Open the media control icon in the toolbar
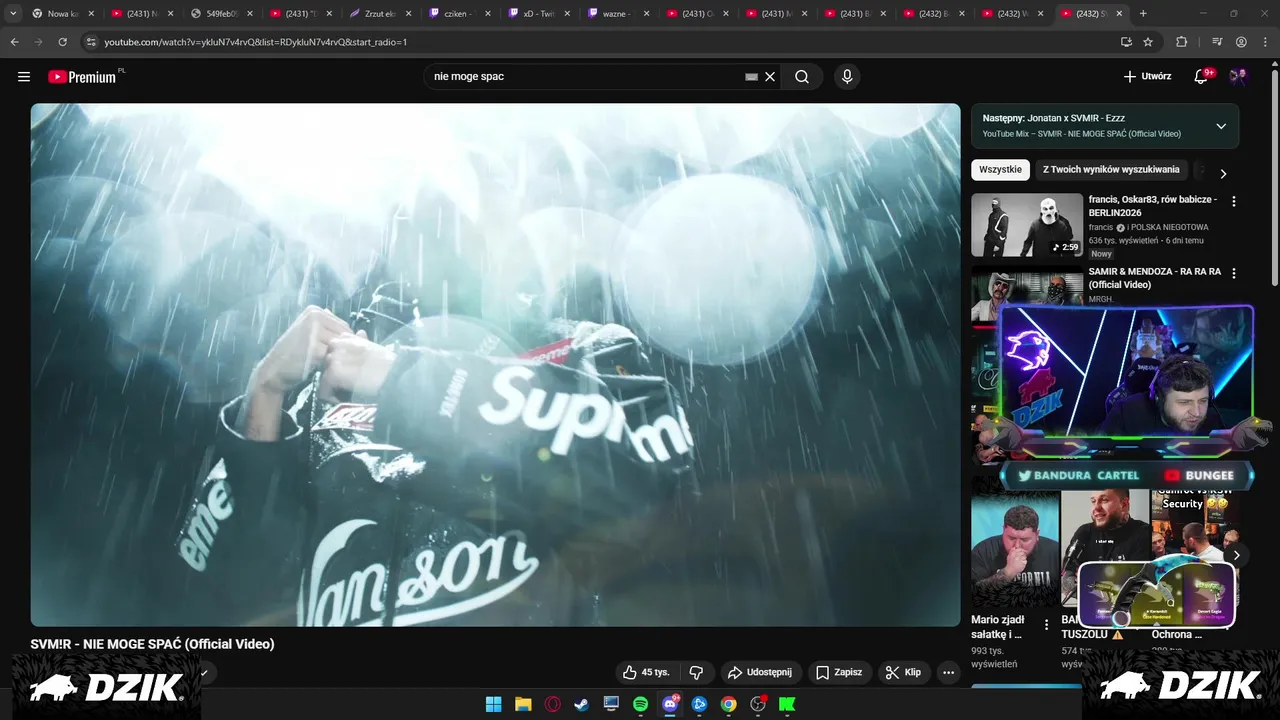This screenshot has width=1280, height=720. click(x=1217, y=42)
